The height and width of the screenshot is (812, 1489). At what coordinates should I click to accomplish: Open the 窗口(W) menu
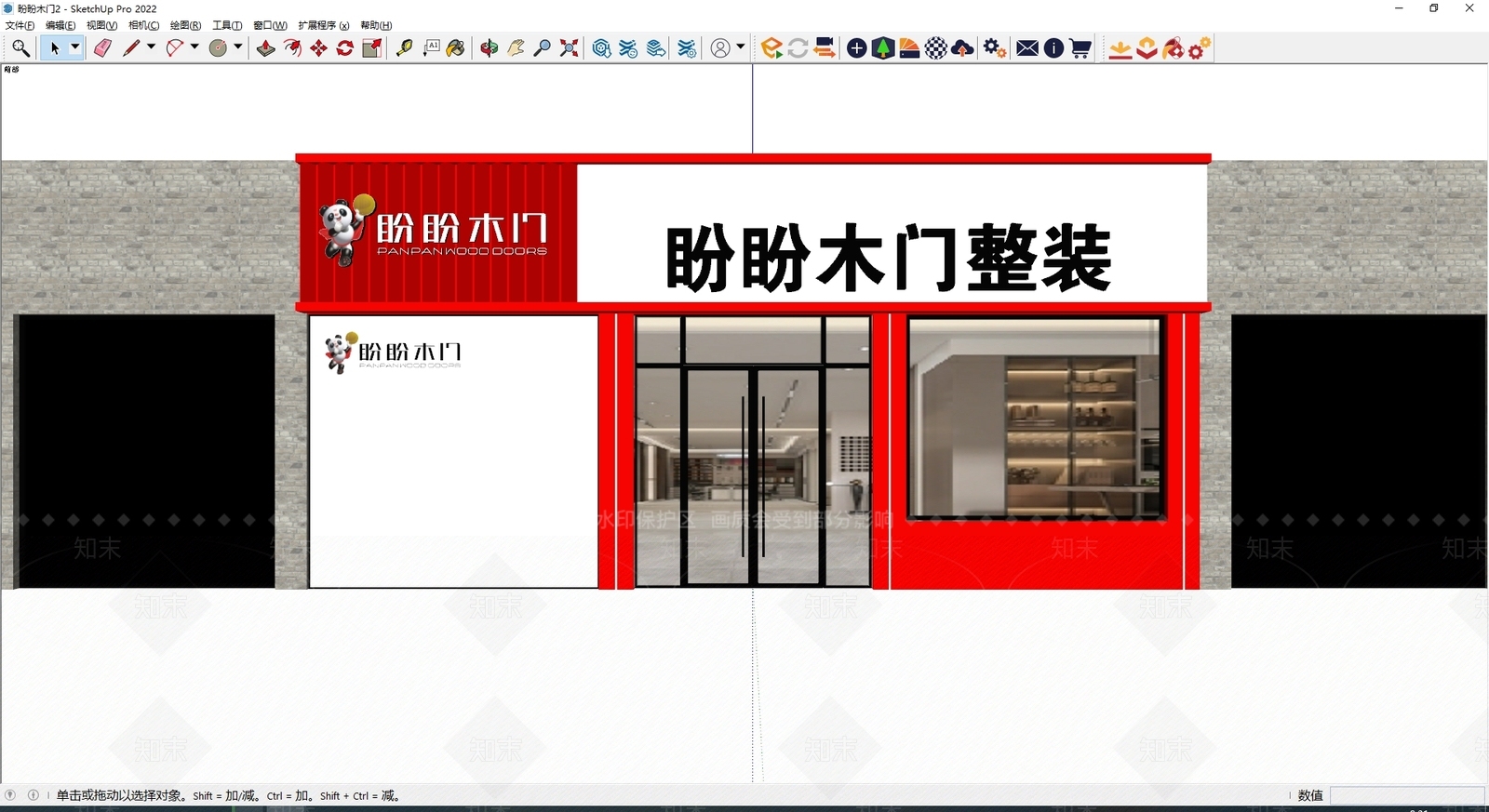270,25
